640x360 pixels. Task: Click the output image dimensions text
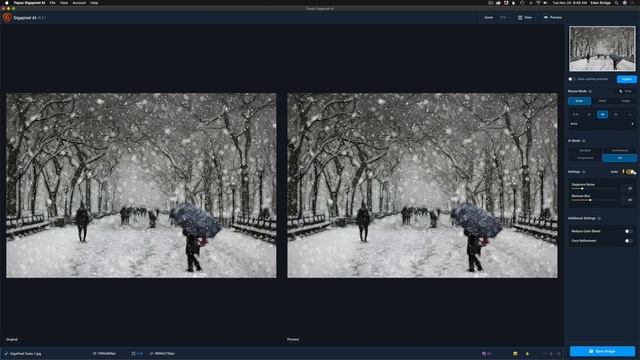click(164, 353)
